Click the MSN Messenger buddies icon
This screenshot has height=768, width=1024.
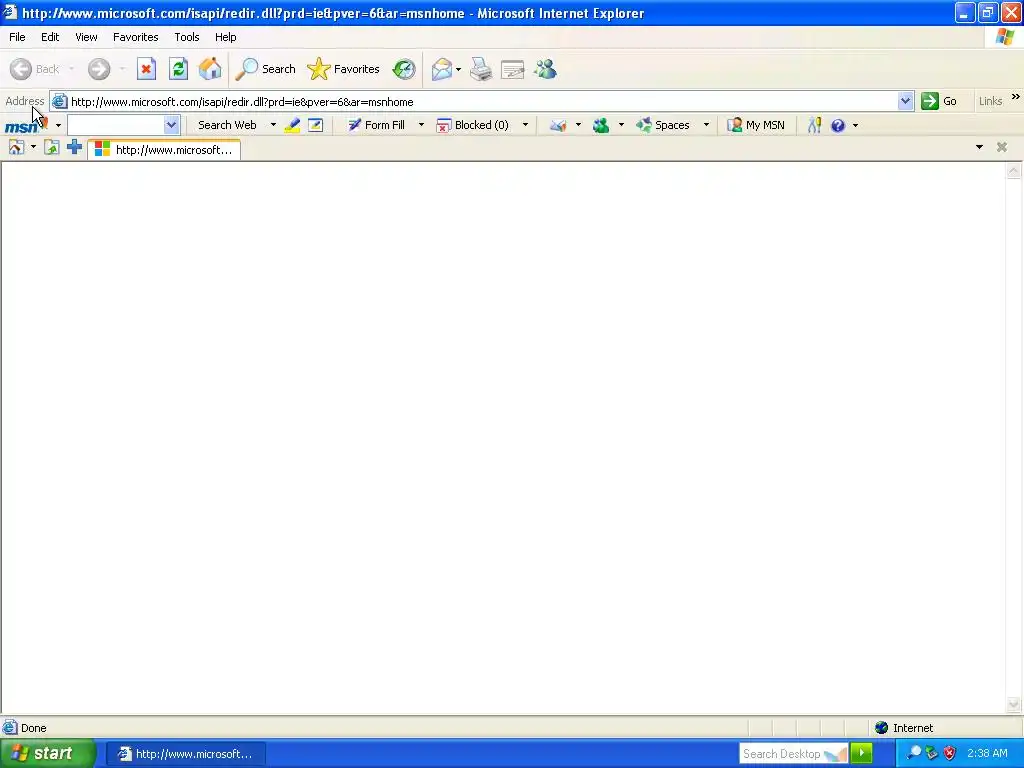click(601, 125)
